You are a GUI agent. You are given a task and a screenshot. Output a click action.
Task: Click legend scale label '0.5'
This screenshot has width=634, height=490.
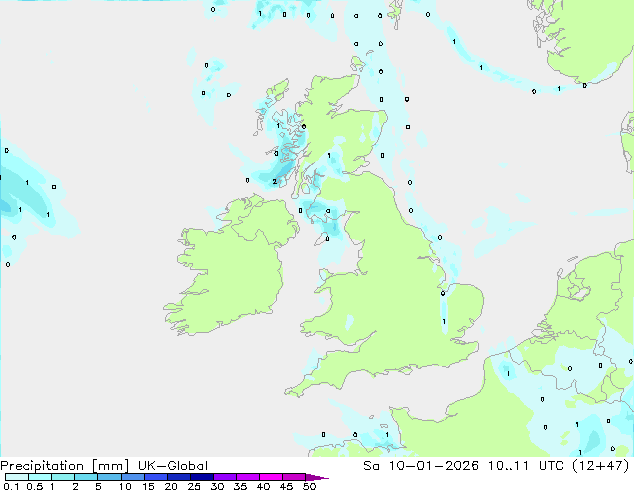tap(34, 486)
